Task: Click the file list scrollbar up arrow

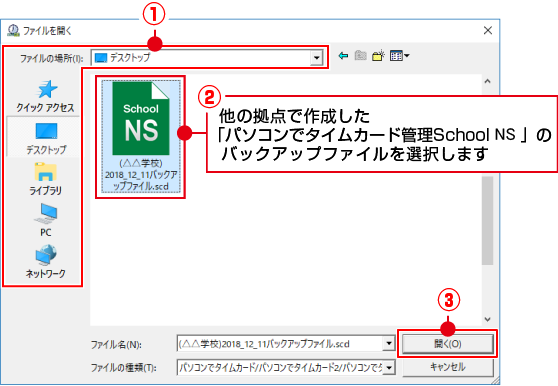Action: click(x=487, y=81)
